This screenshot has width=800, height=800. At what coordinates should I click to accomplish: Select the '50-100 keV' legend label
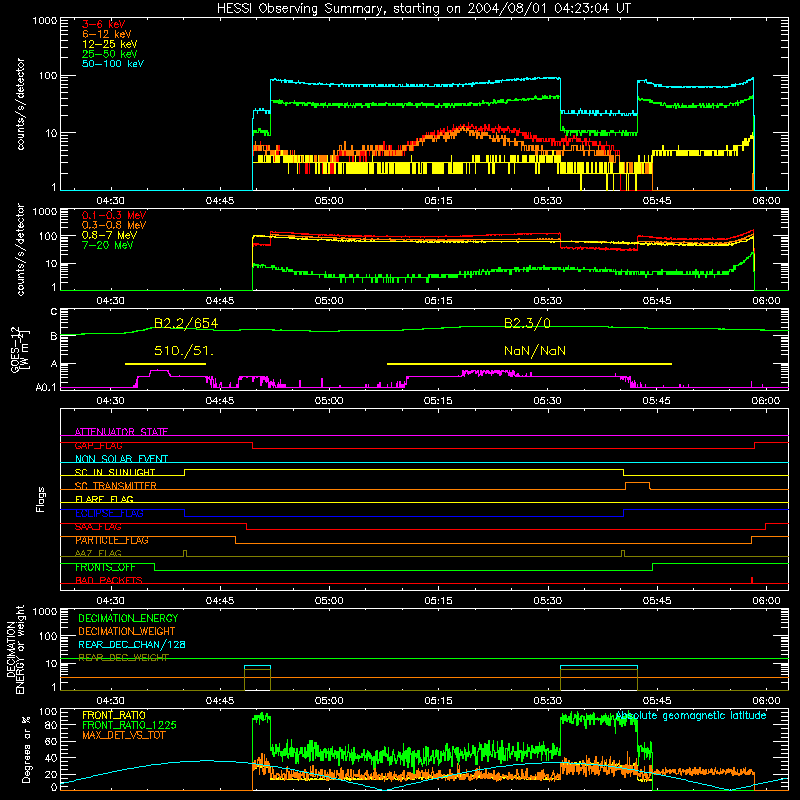point(113,64)
